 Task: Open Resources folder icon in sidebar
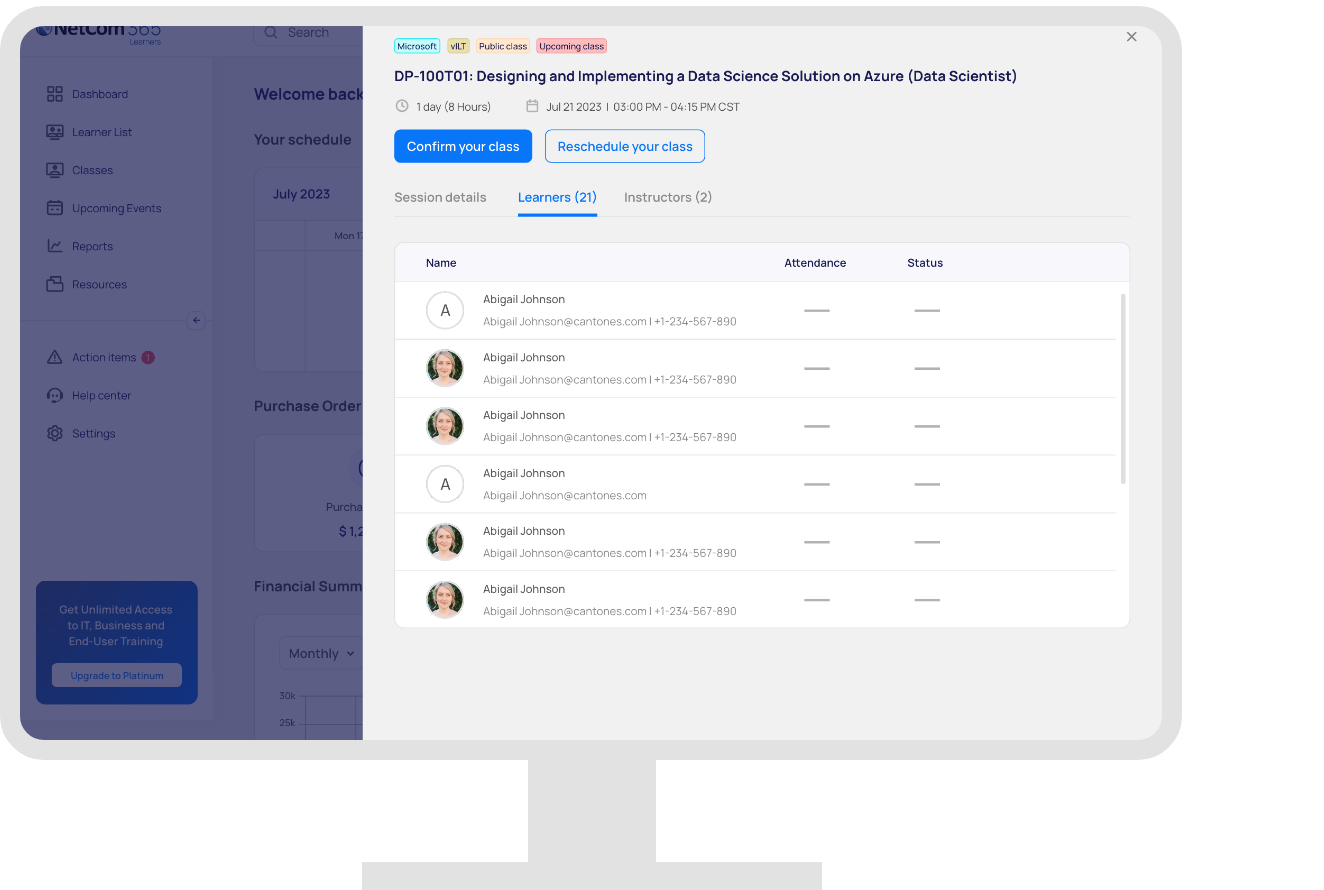[x=55, y=284]
